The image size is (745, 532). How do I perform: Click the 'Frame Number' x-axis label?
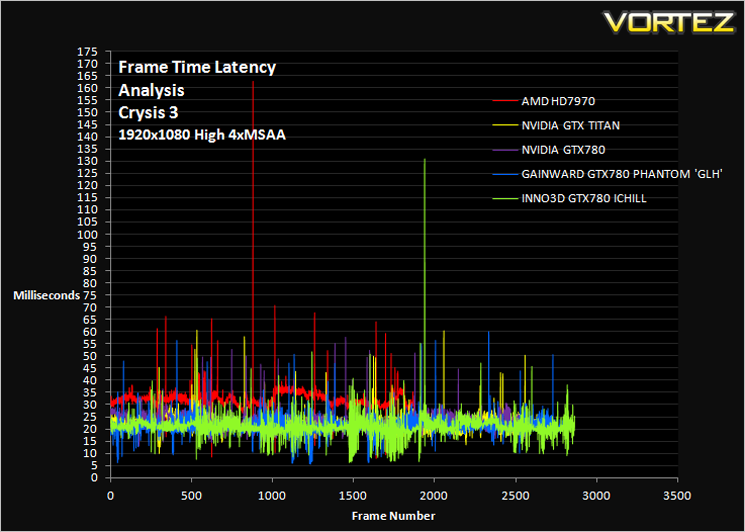click(x=393, y=516)
